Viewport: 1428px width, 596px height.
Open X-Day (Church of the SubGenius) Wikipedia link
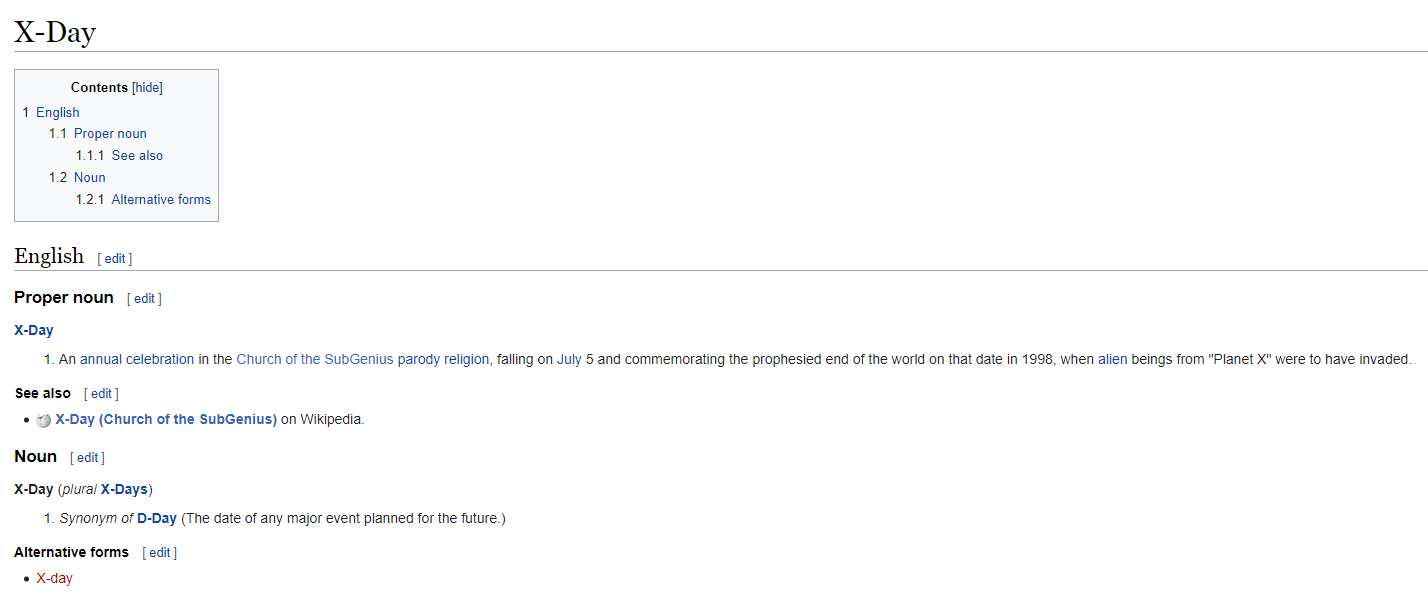pos(166,420)
